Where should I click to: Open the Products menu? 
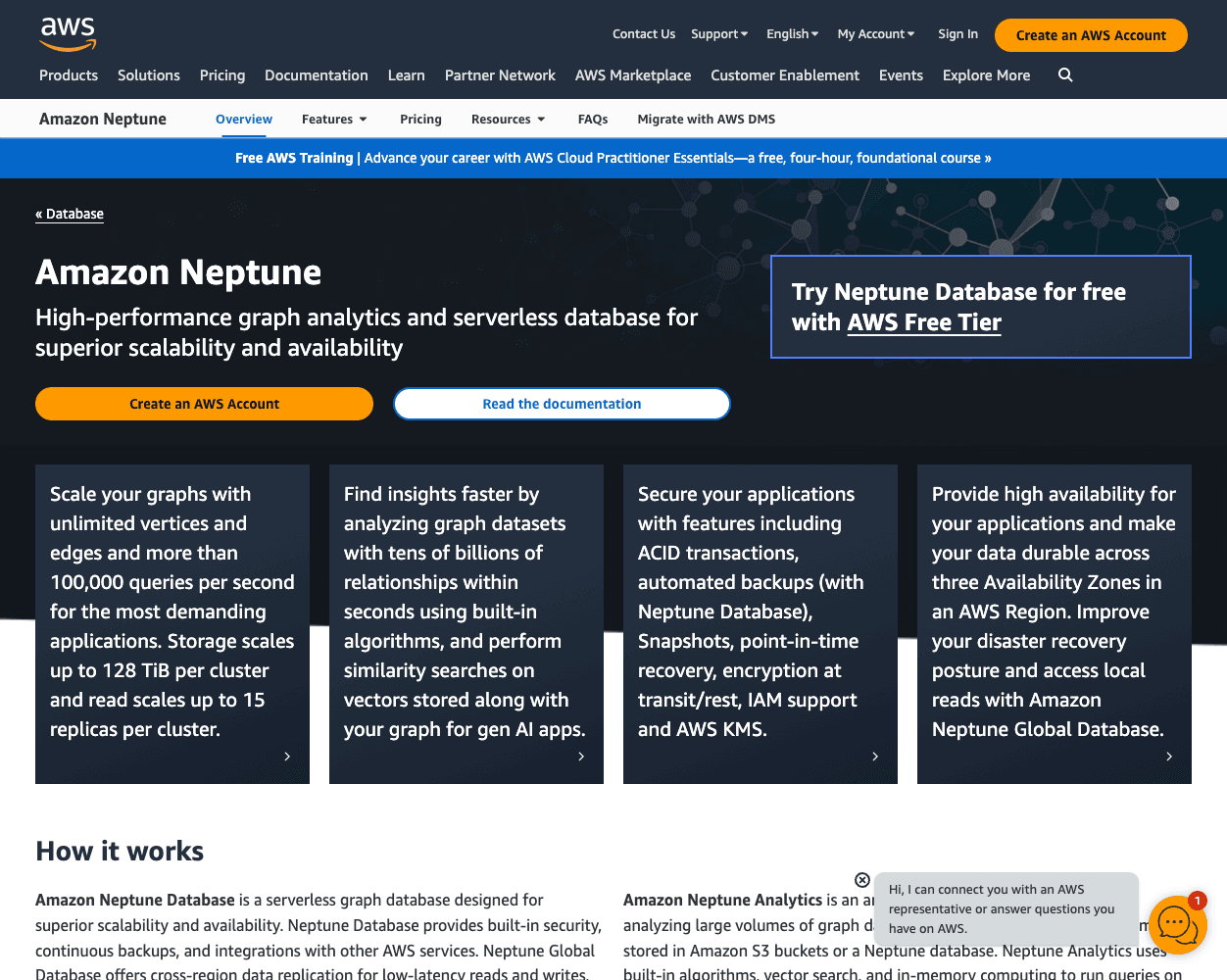tap(69, 75)
